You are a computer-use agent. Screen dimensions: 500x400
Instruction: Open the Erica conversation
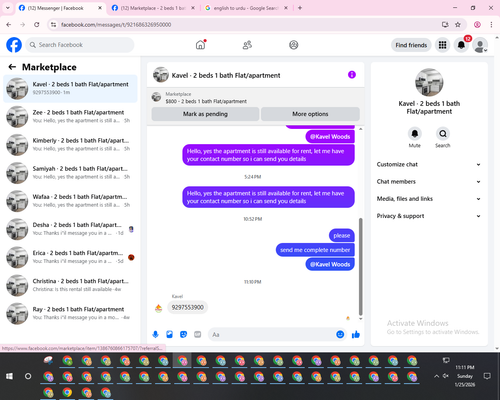coord(70,257)
